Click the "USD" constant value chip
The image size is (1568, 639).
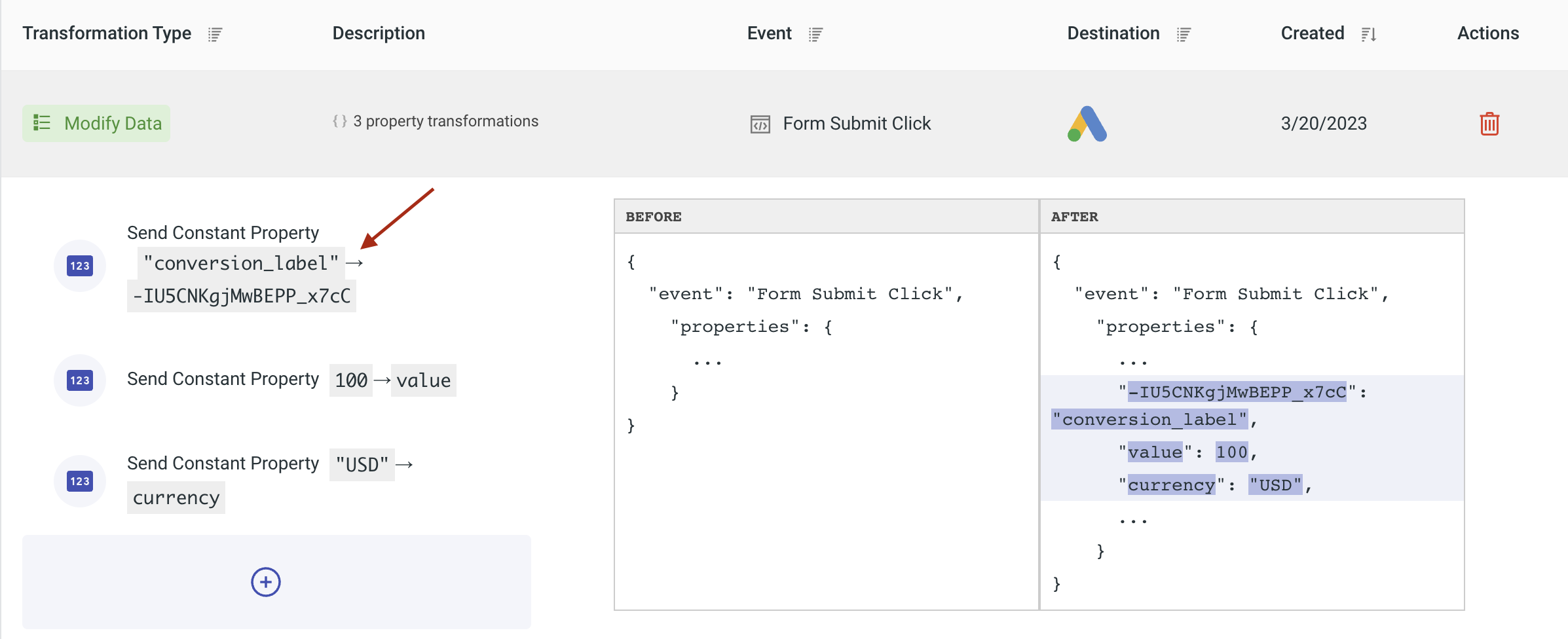tap(362, 465)
